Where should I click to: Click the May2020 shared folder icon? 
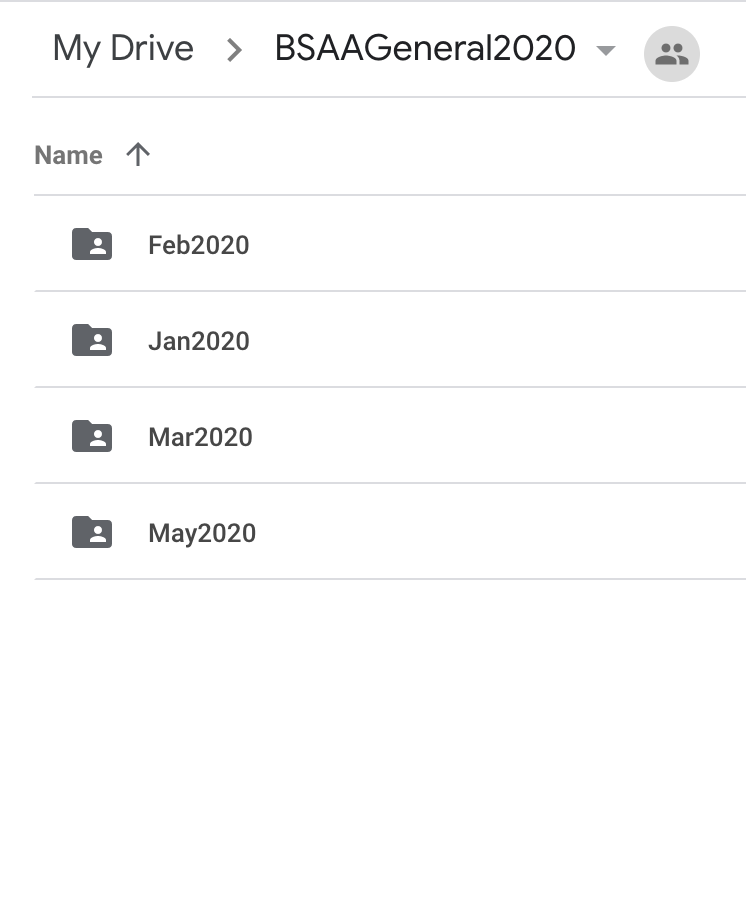tap(92, 532)
